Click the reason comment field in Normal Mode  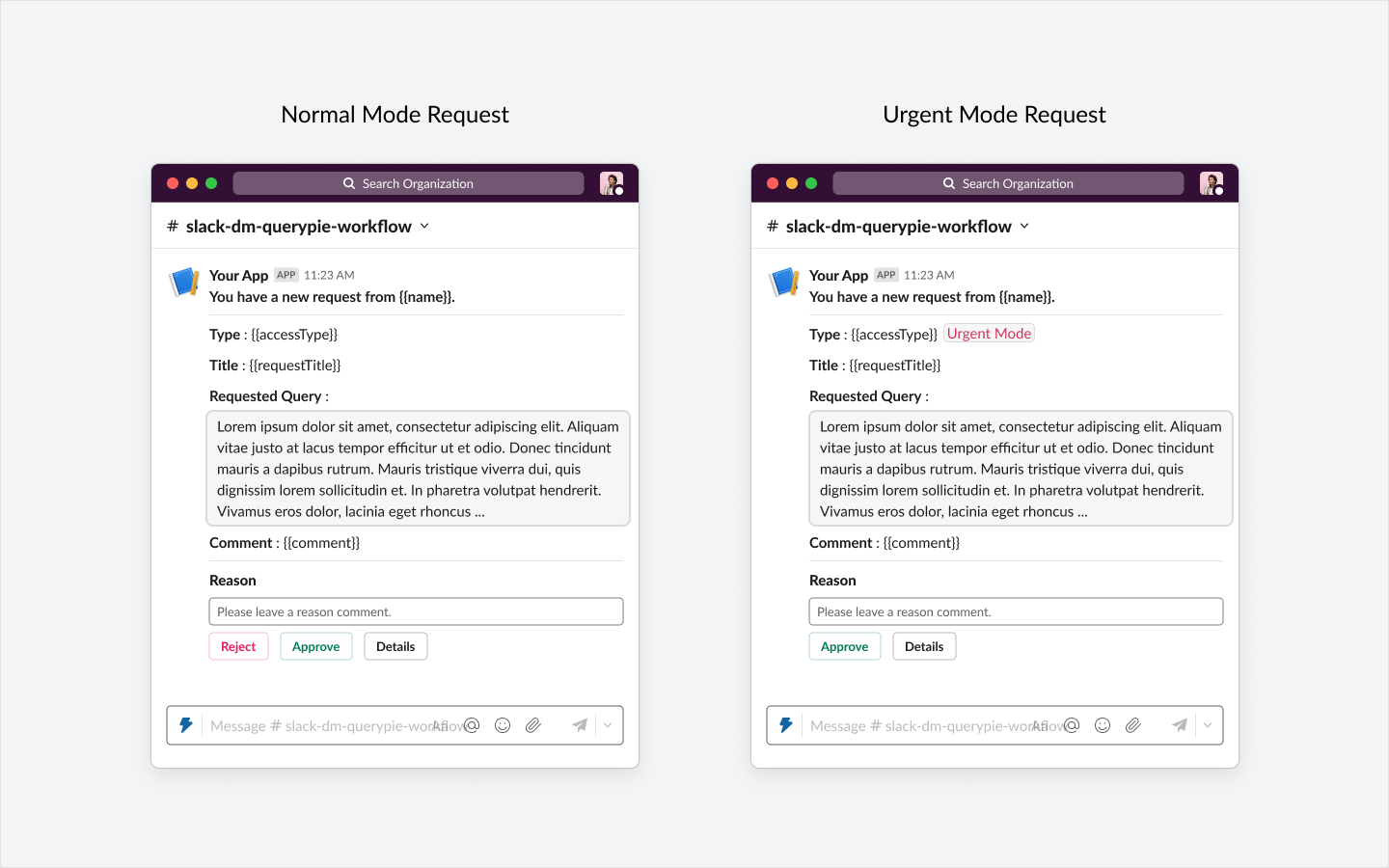416,610
